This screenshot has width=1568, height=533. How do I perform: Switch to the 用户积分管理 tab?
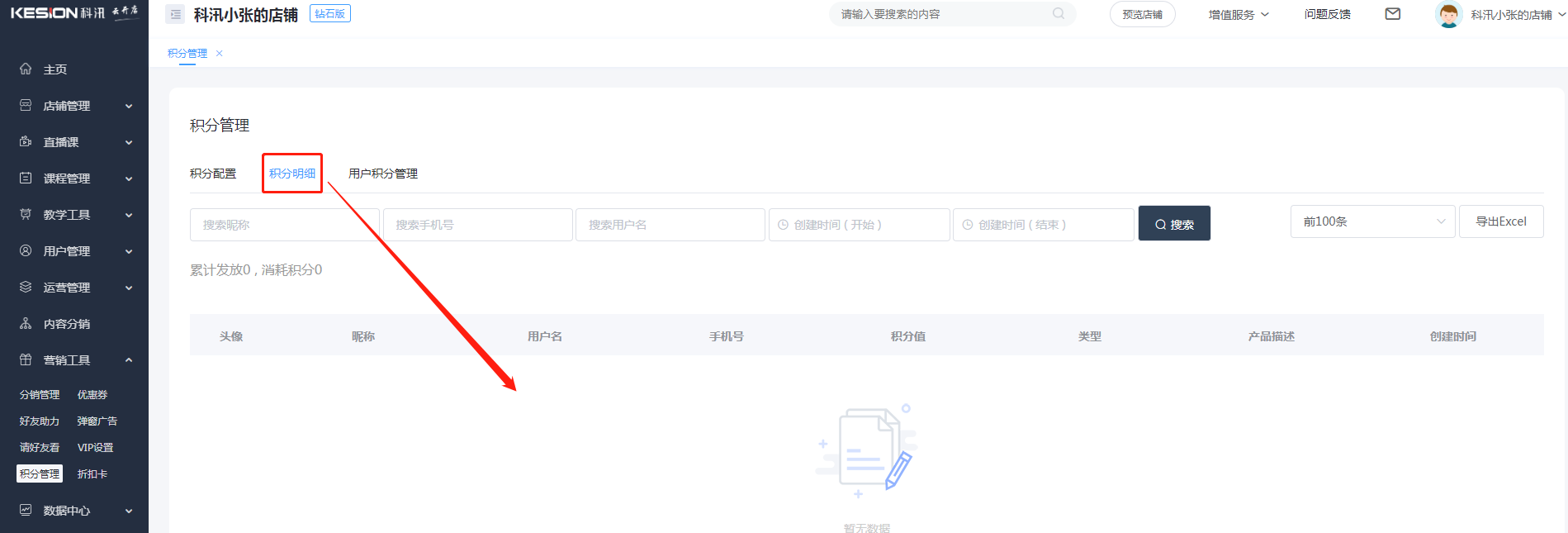383,174
